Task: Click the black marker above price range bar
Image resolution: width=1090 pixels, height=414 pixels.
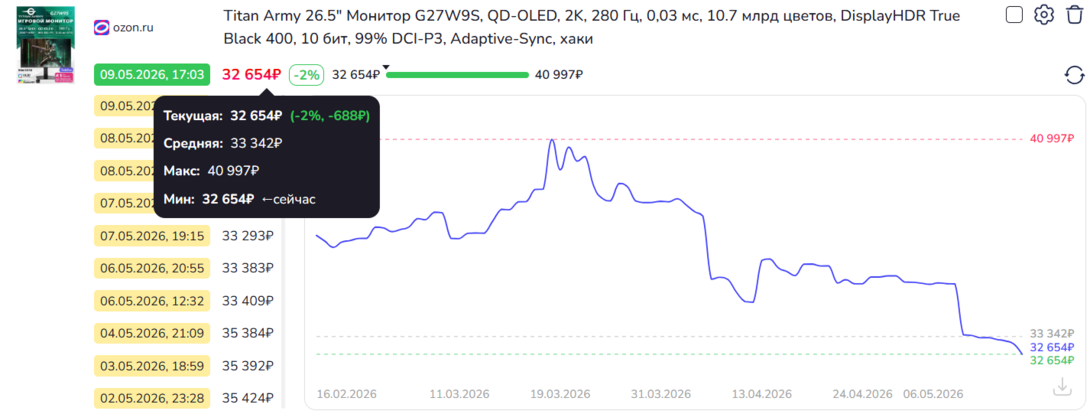Action: point(387,67)
